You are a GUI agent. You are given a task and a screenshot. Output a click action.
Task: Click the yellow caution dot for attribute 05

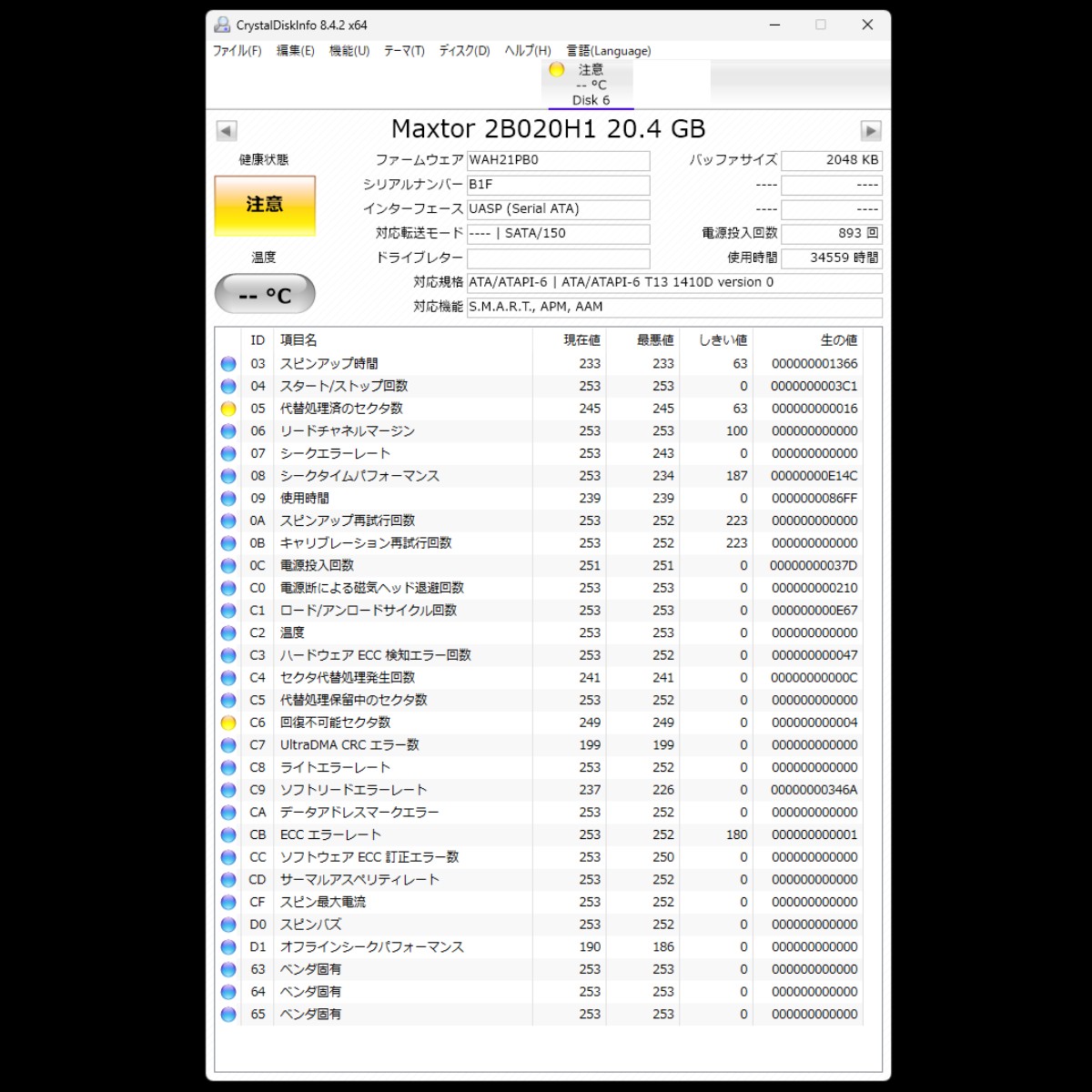tap(228, 409)
